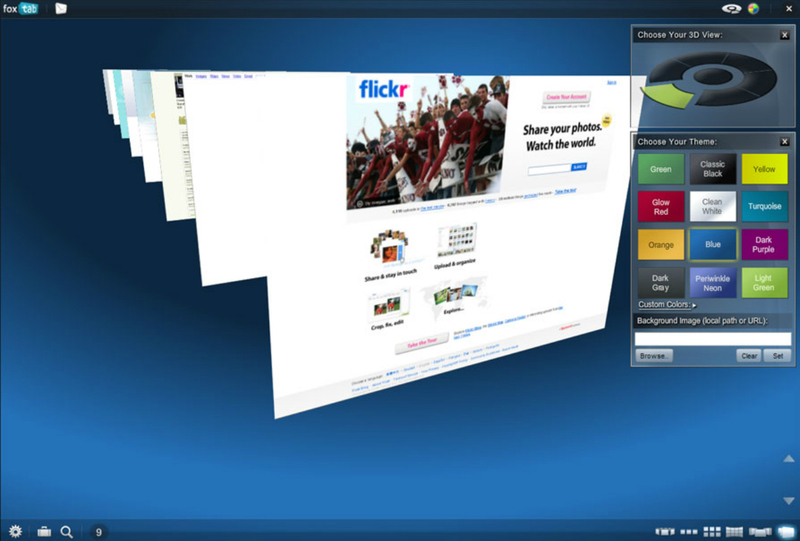Apply the Clean White theme

tap(713, 207)
